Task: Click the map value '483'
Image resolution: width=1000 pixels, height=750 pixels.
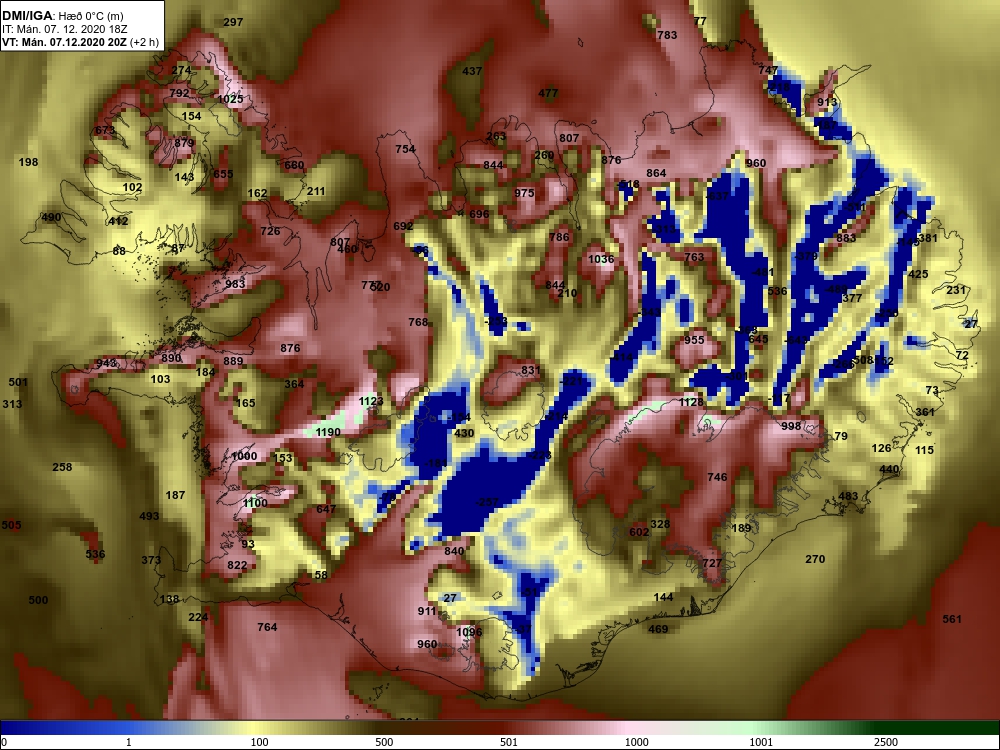Action: (848, 496)
